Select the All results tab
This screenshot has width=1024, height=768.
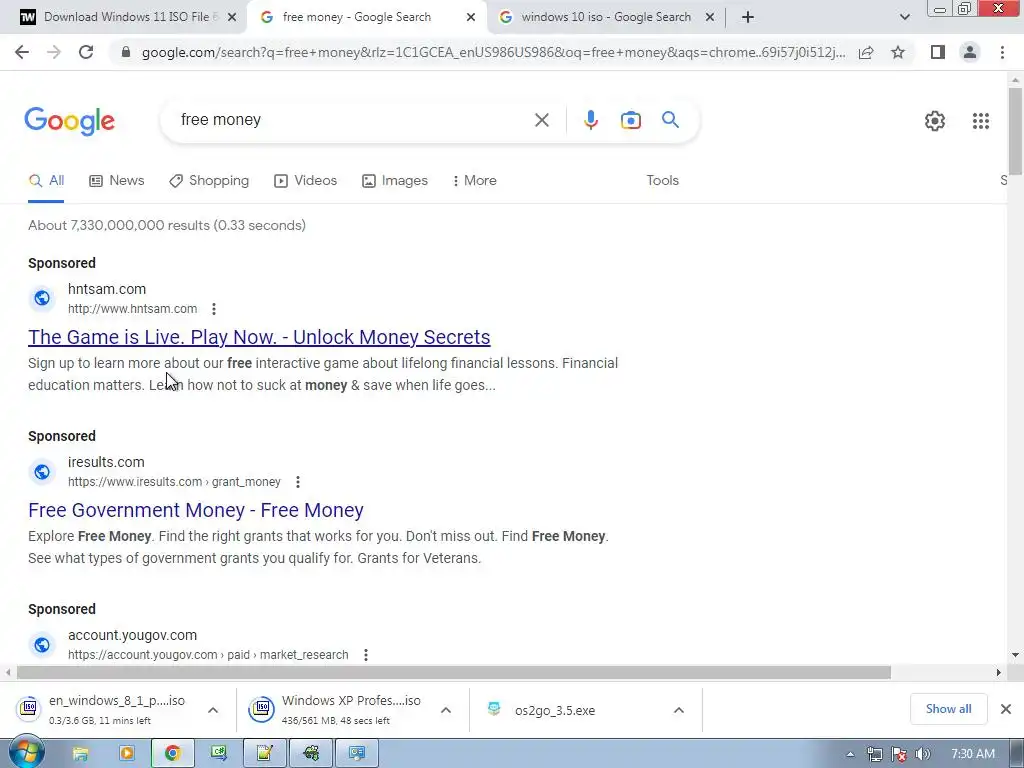(x=46, y=181)
